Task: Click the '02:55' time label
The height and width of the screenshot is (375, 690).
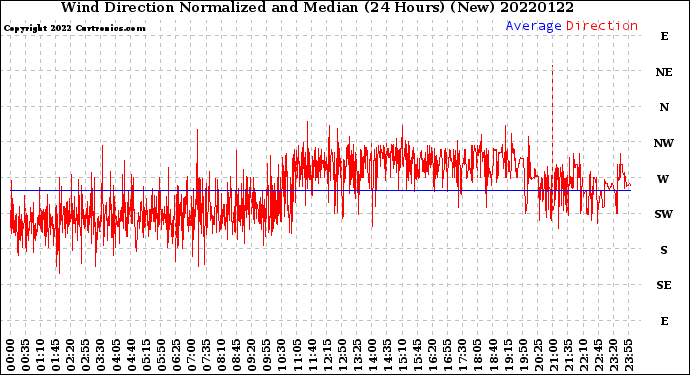Action: coord(86,356)
